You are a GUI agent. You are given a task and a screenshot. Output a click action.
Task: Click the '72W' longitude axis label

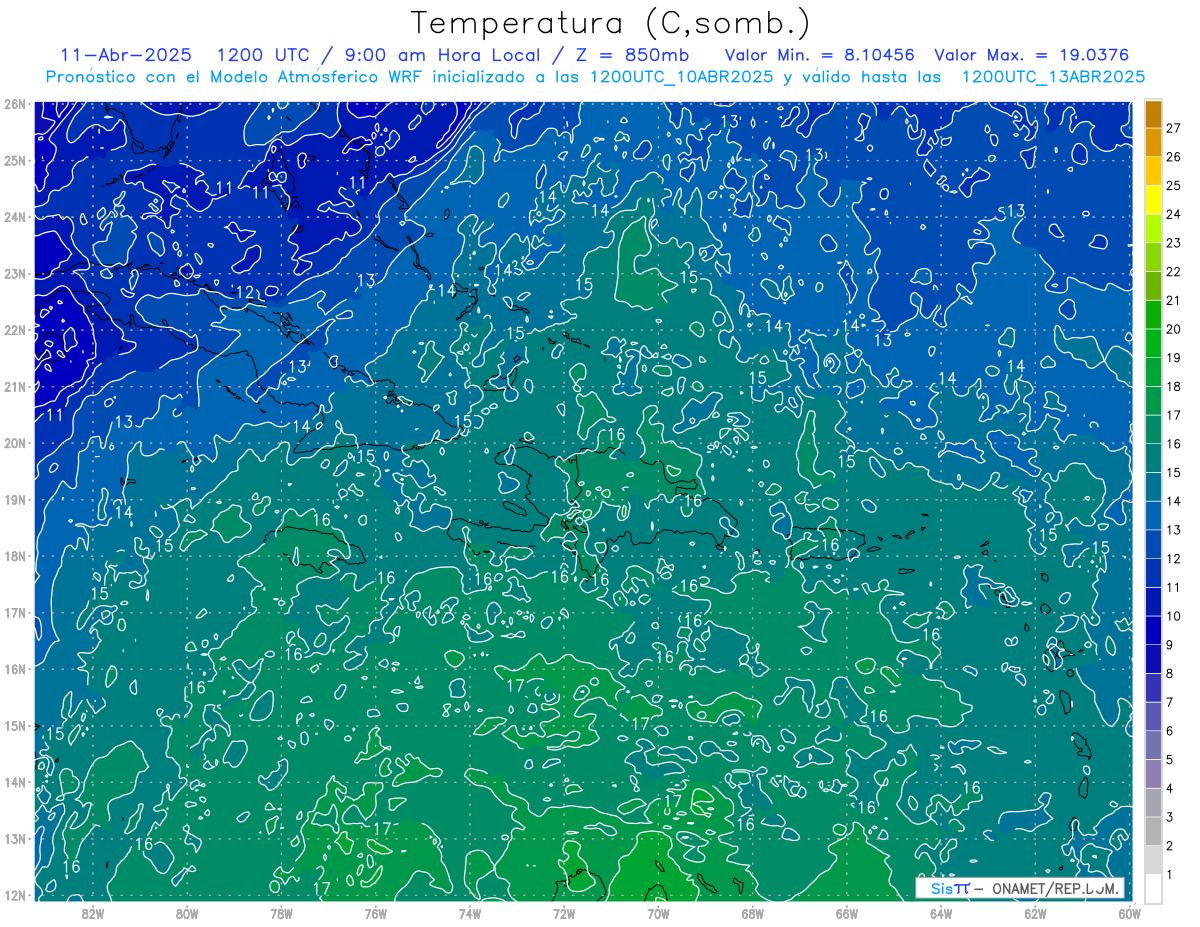click(x=564, y=912)
